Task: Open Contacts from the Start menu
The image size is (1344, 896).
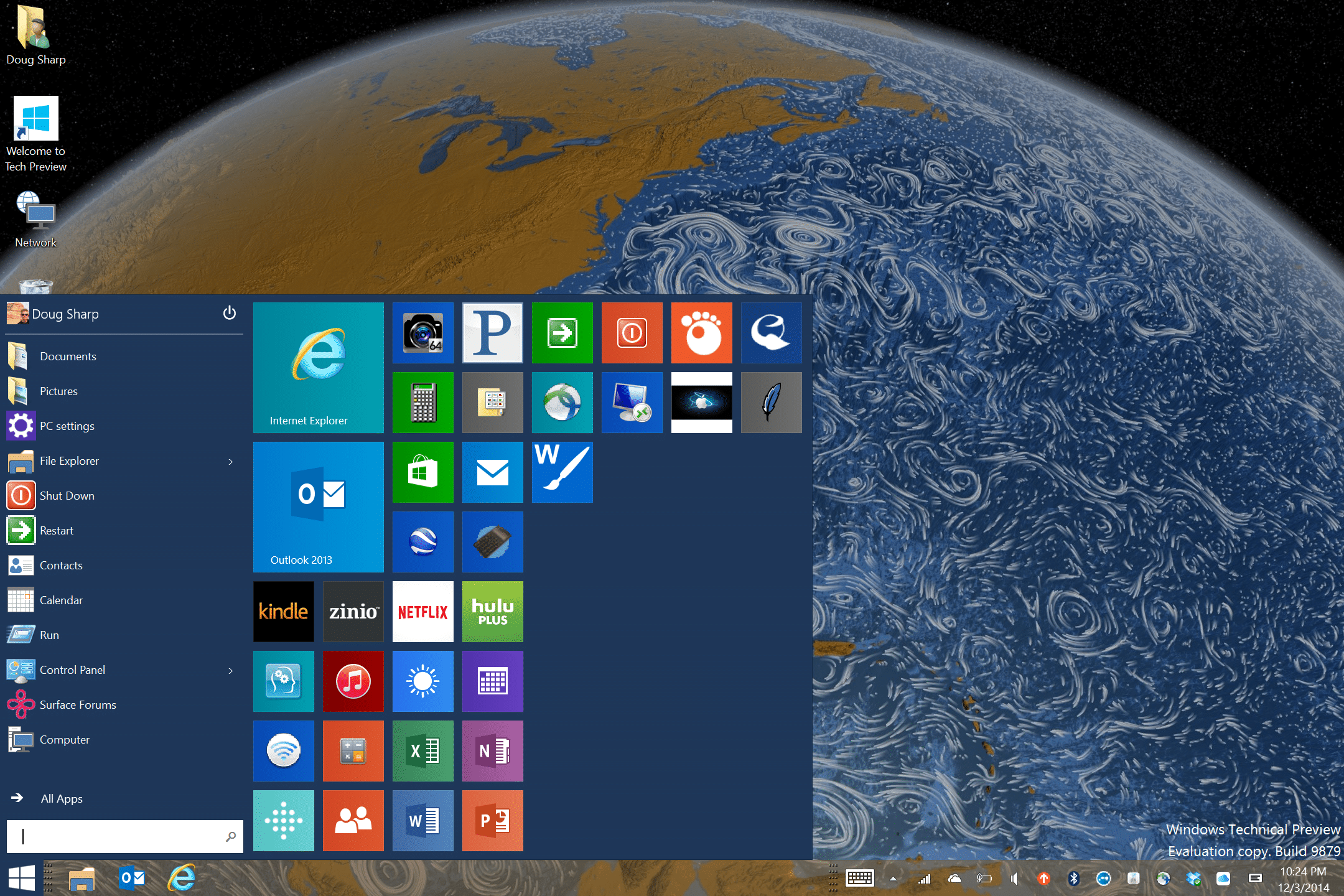Action: coord(124,566)
